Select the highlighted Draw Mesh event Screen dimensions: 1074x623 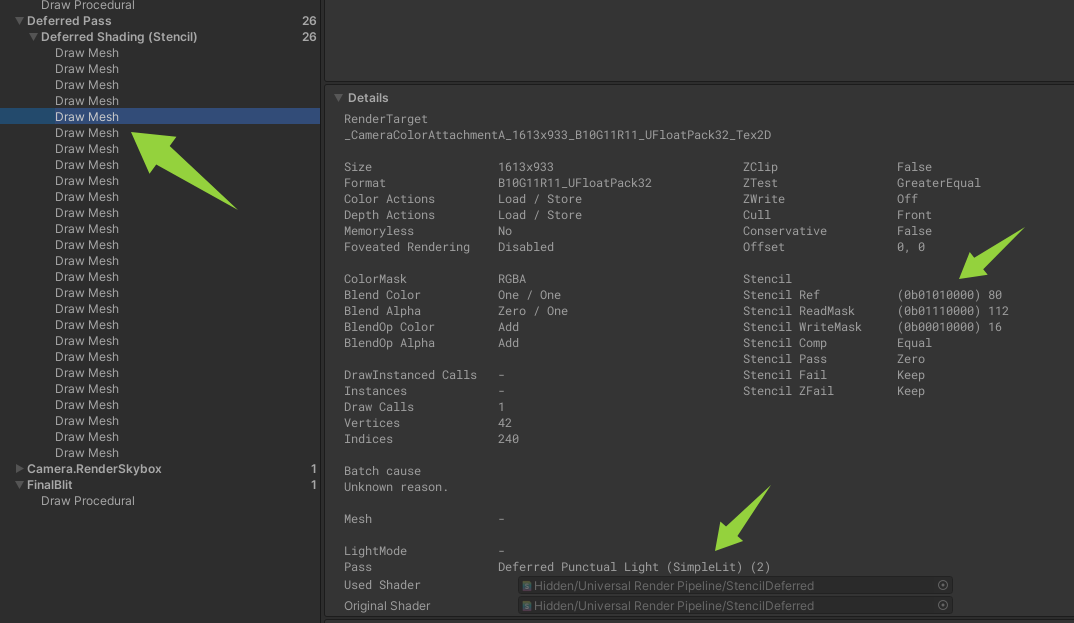click(87, 117)
